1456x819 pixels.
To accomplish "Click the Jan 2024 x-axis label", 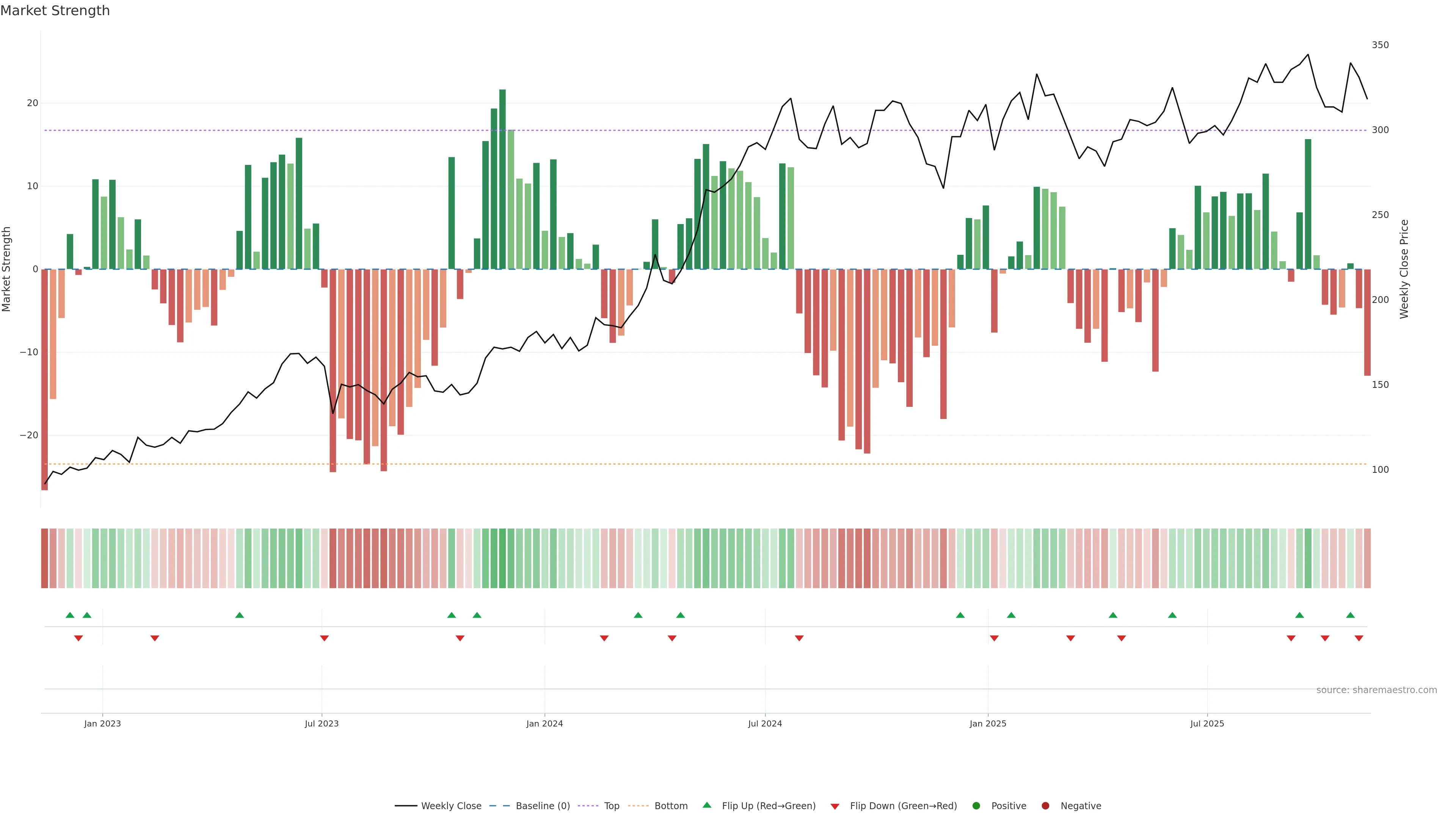I will (x=544, y=723).
